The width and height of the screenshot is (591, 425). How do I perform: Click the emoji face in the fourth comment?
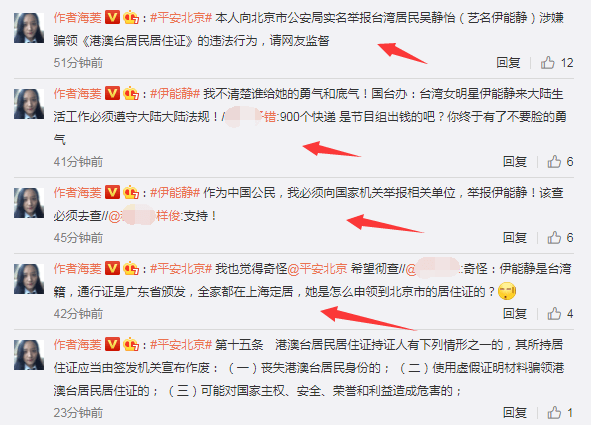pos(507,292)
